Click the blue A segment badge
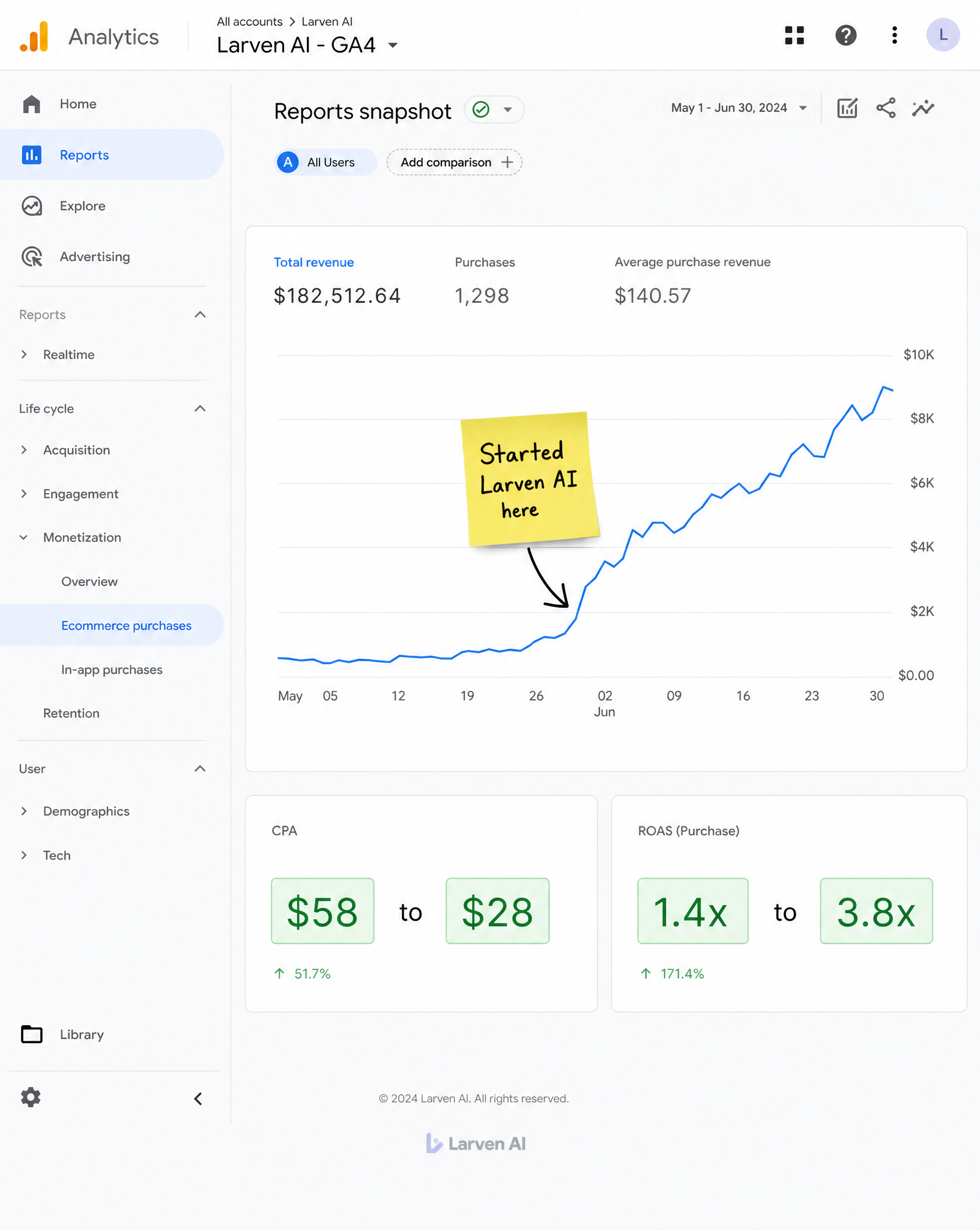Viewport: 980px width, 1230px height. [288, 162]
